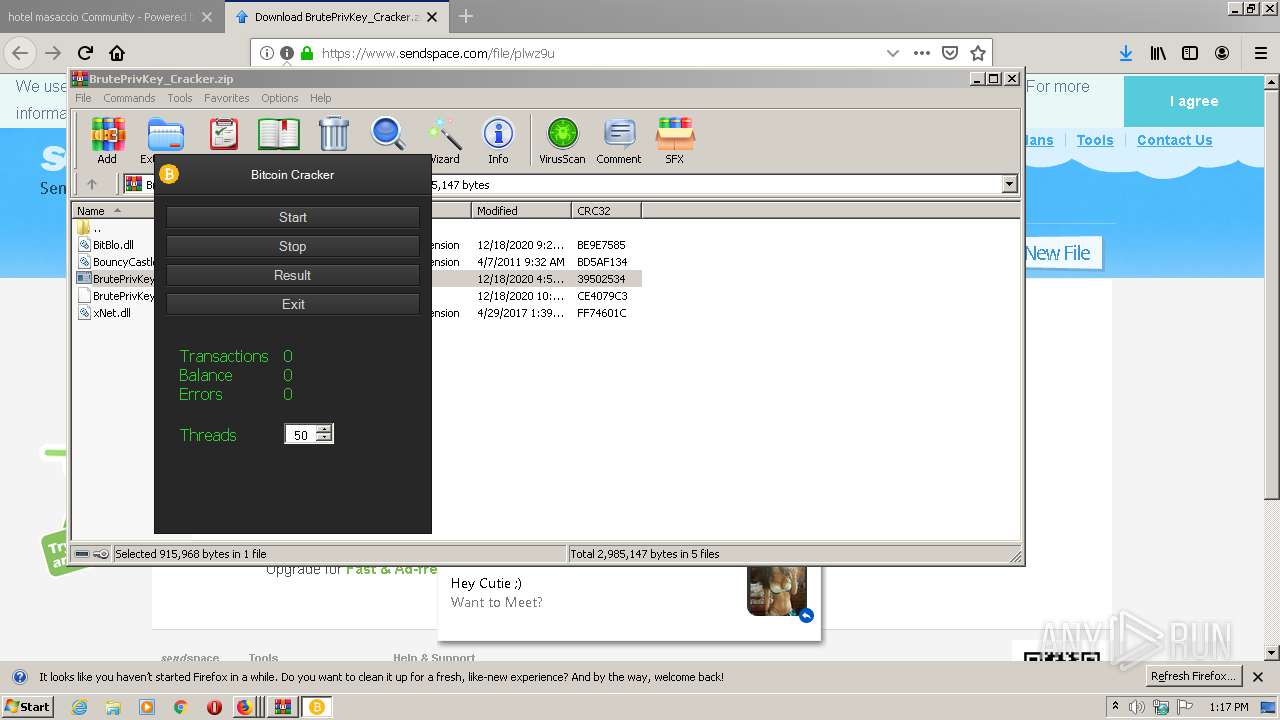
Task: Go back in Firefox
Action: click(20, 53)
